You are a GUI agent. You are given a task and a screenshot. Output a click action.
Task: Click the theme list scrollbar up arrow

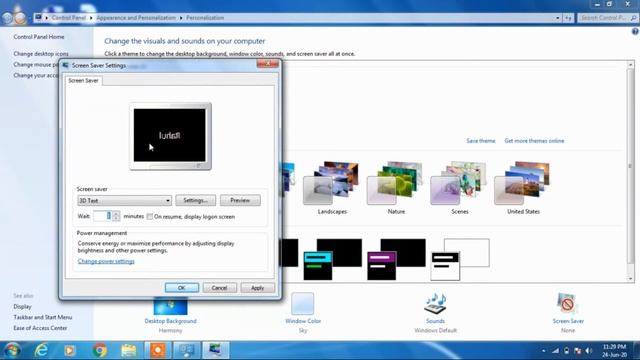[x=631, y=64]
